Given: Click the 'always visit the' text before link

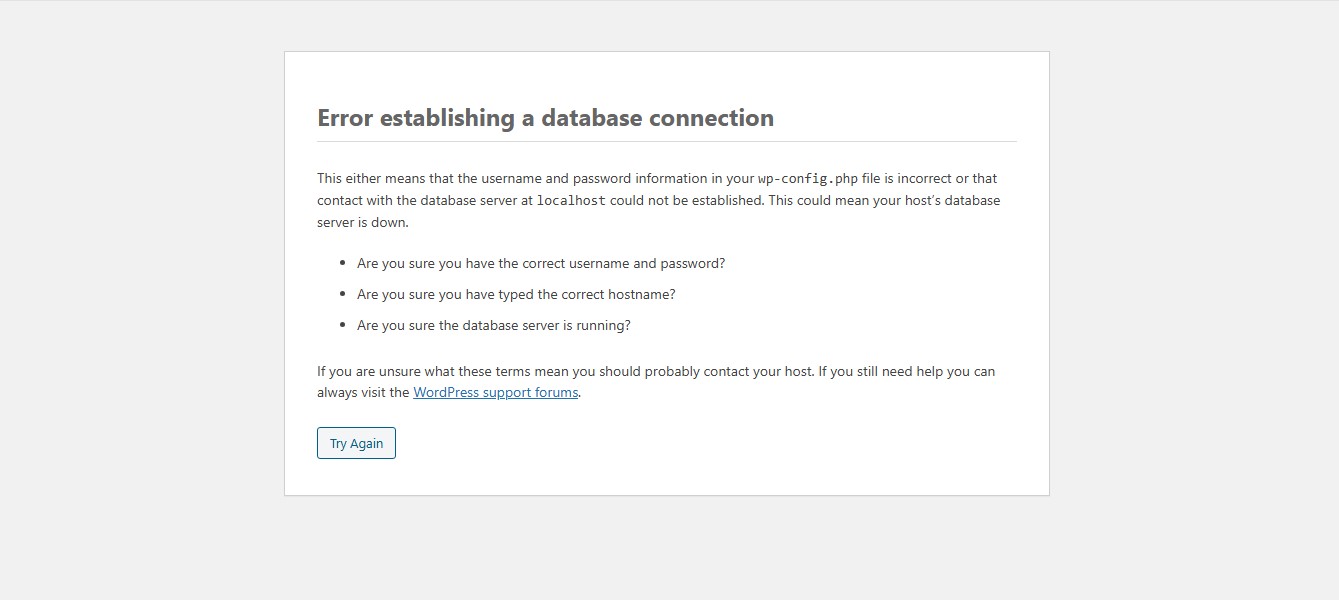Looking at the screenshot, I should point(363,393).
